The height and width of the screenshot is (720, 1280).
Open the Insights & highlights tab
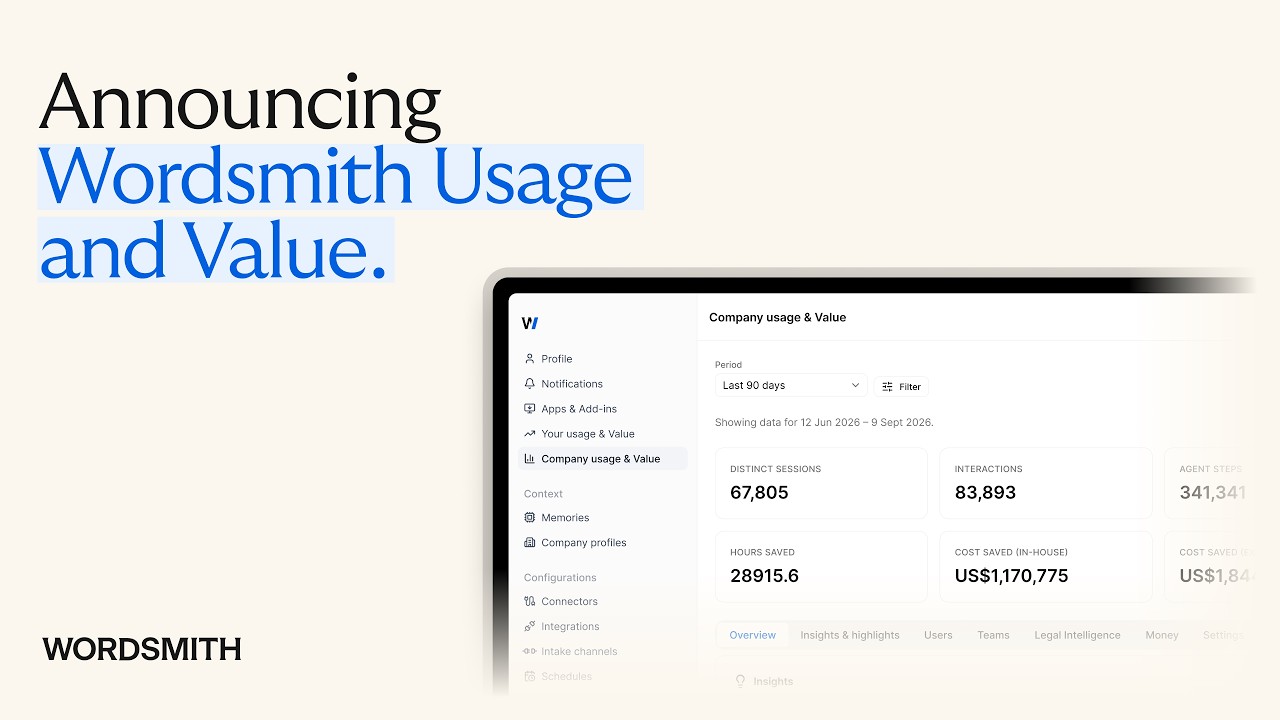pos(850,635)
